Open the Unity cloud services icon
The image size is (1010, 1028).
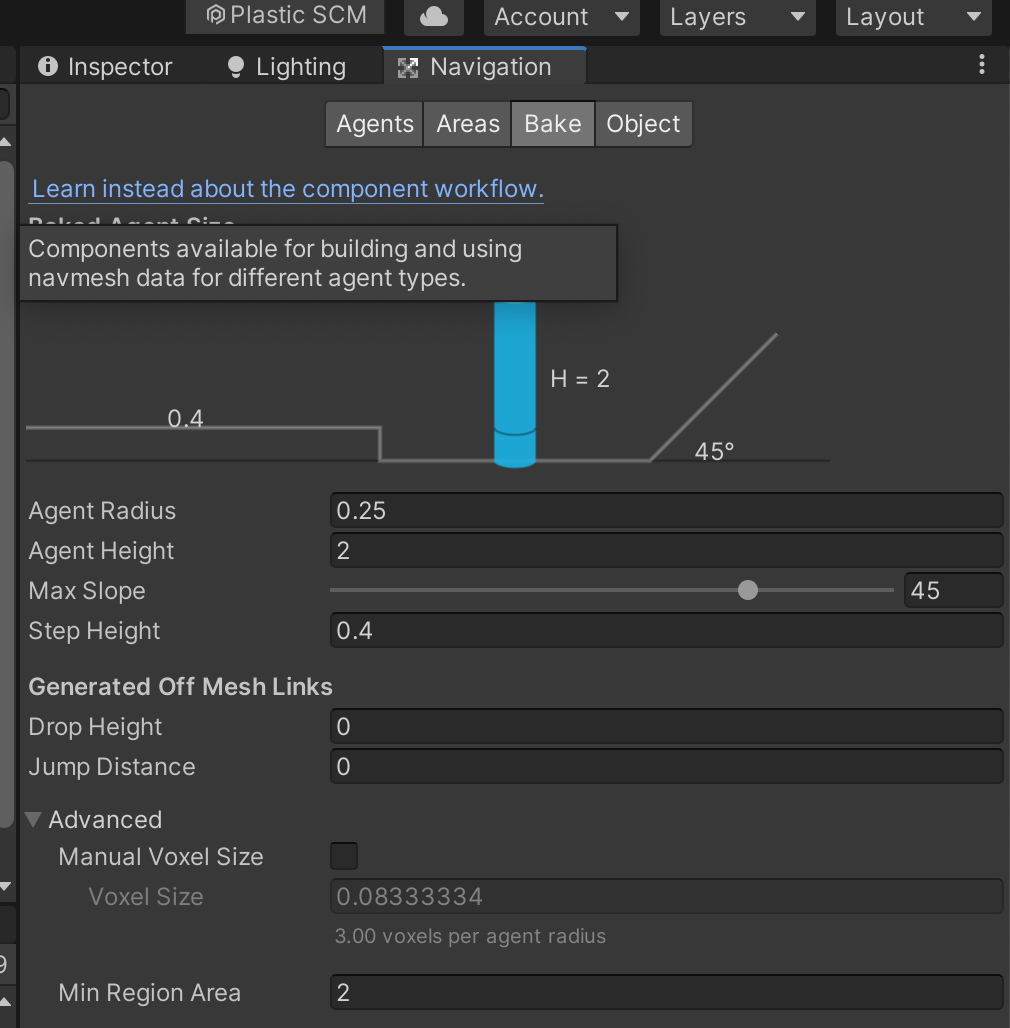433,15
